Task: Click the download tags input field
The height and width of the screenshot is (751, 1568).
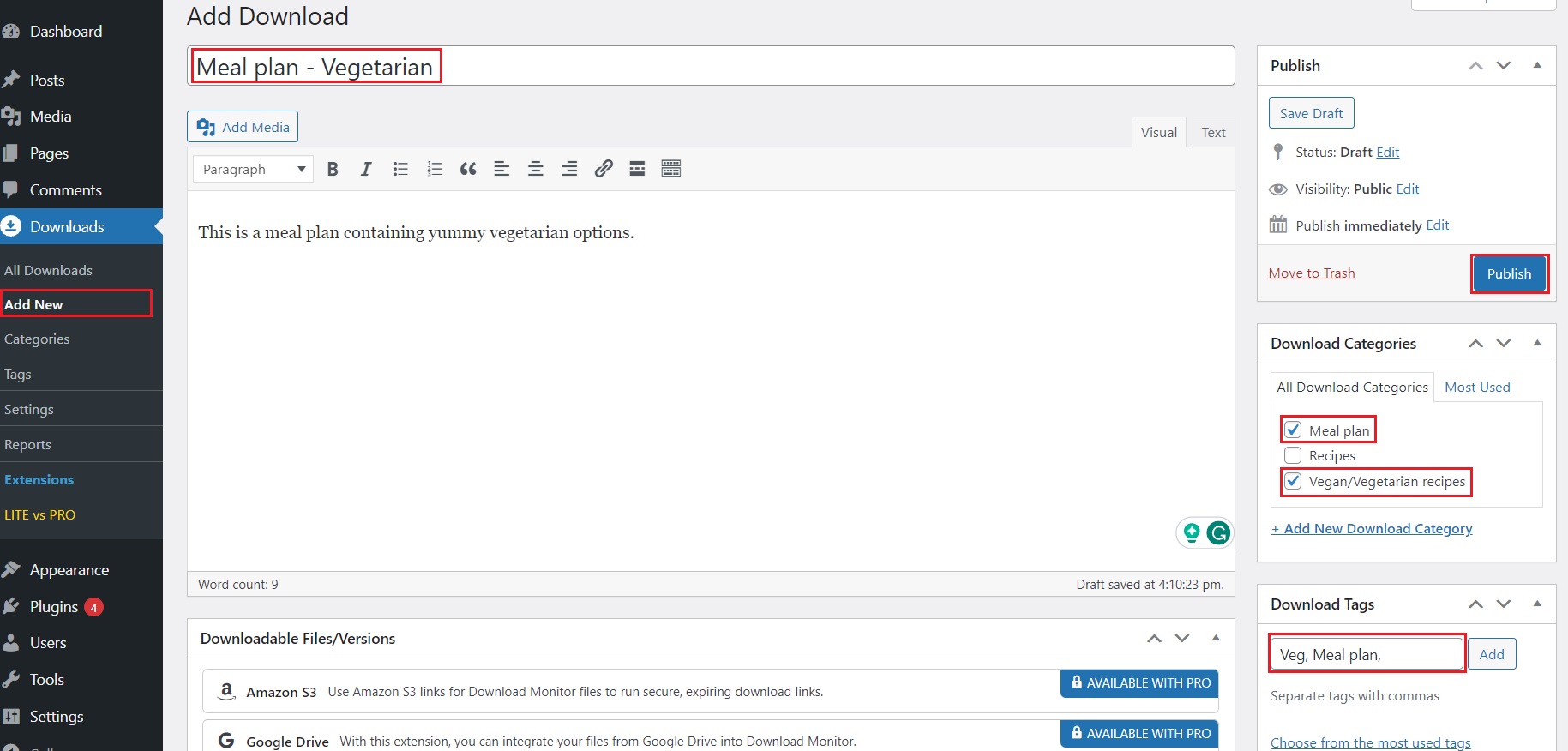Action: 1367,654
